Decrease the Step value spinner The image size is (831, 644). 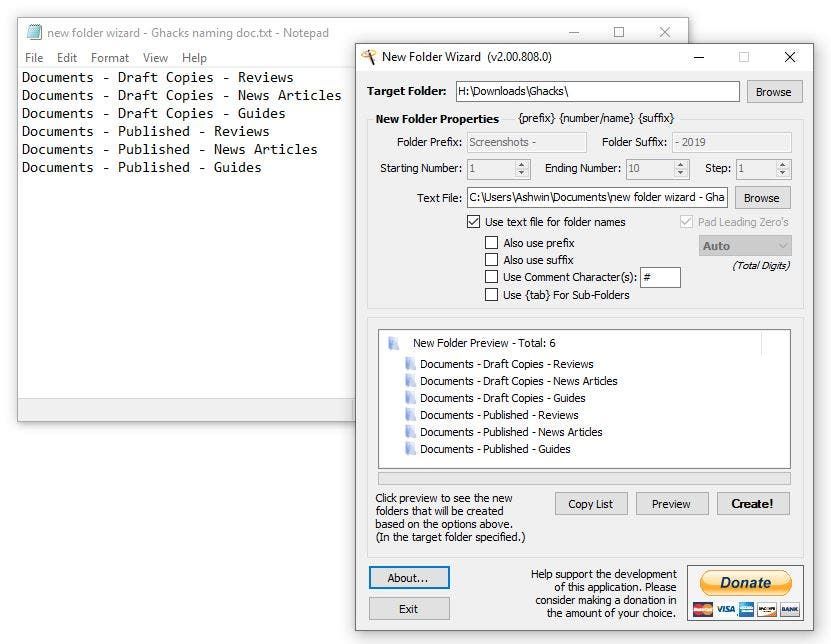coord(783,173)
